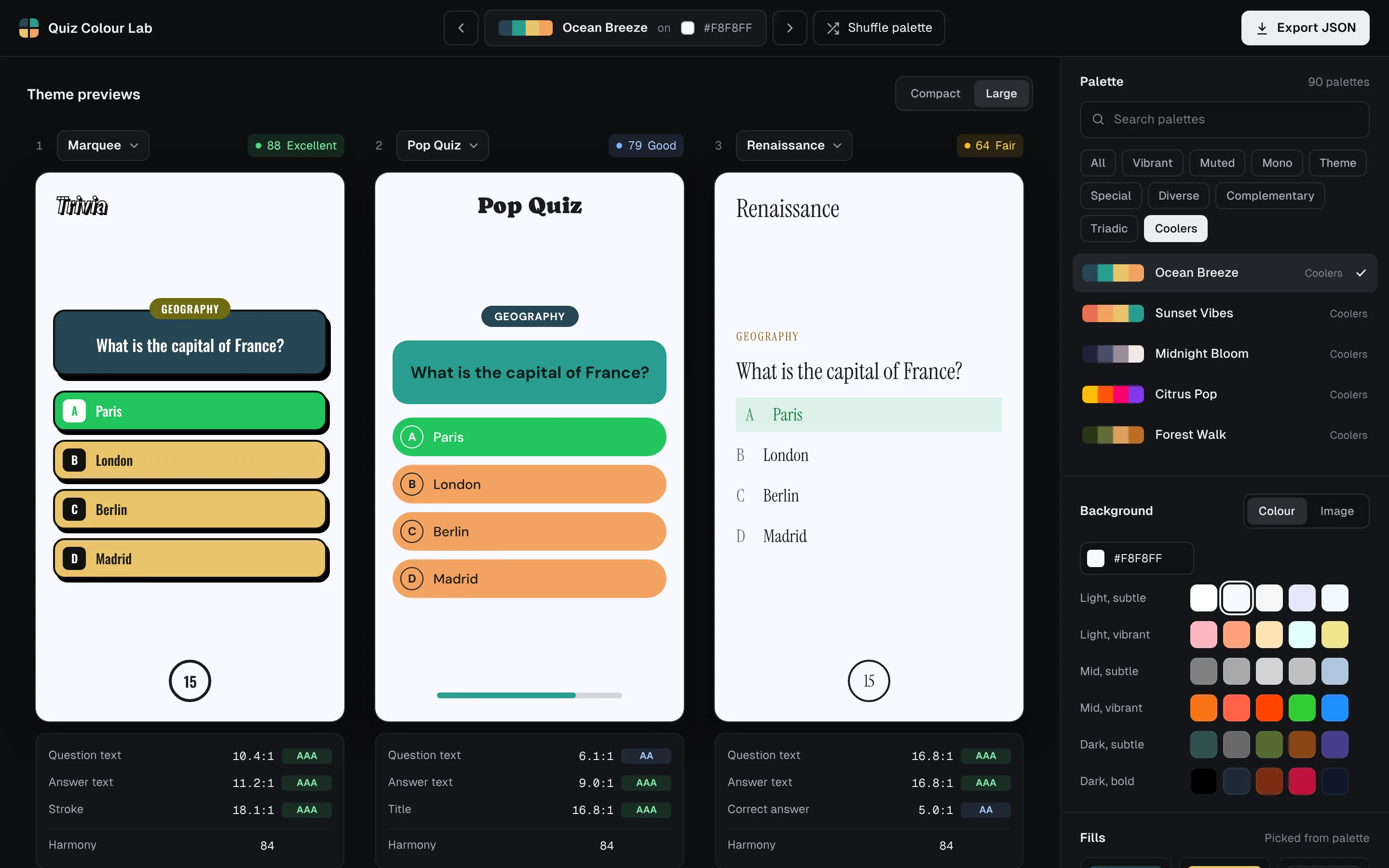Click the C badge on Berlin in Pop Quiz preview

[411, 531]
